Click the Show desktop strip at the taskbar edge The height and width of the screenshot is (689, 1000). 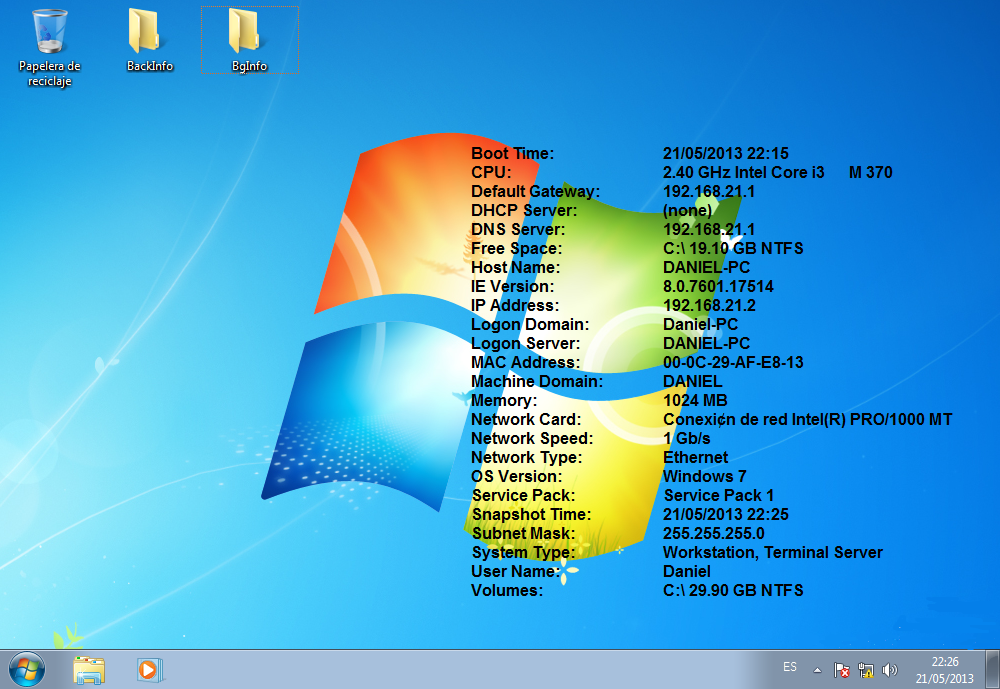(x=994, y=669)
